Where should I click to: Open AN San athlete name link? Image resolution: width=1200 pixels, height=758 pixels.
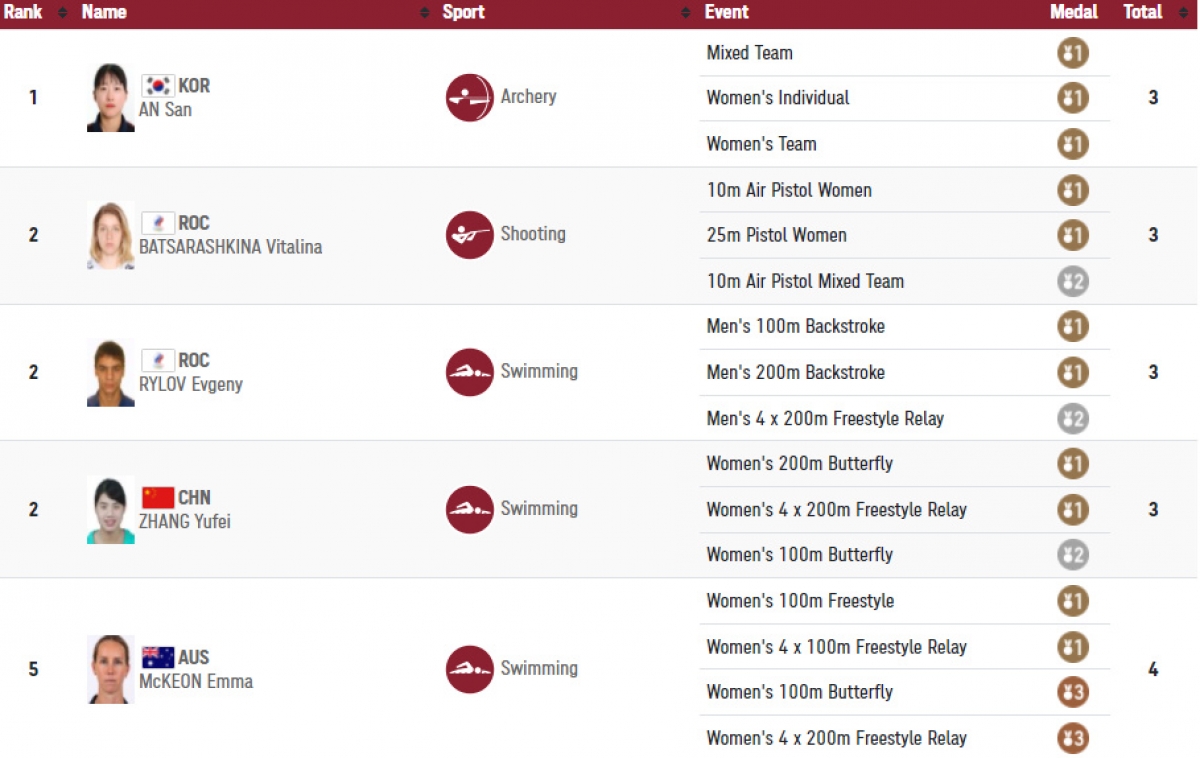pyautogui.click(x=165, y=110)
